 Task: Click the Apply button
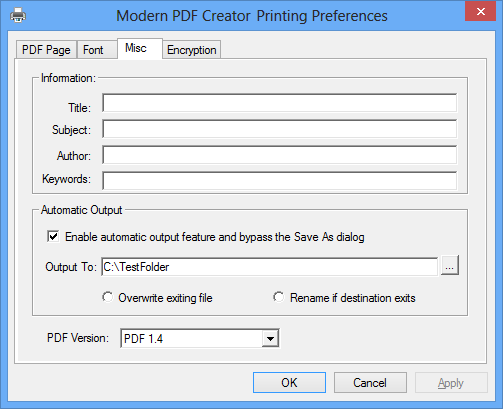451,383
